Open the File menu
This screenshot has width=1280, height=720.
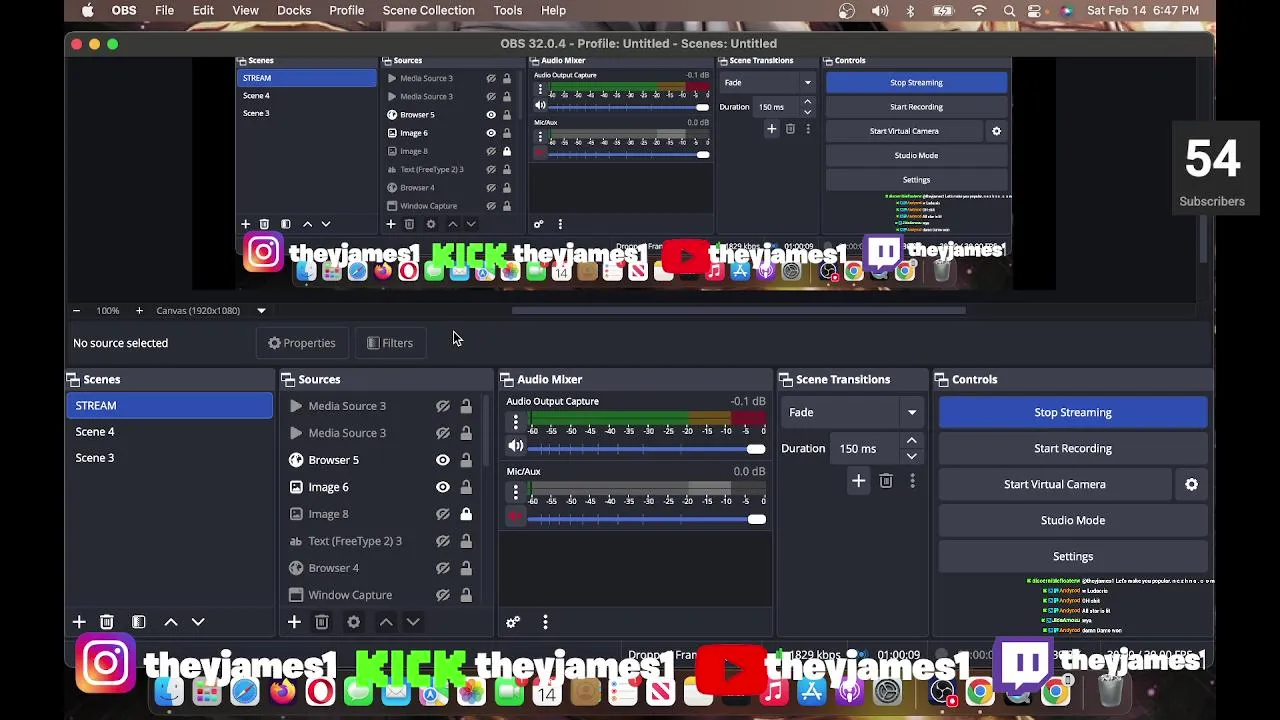[x=164, y=10]
